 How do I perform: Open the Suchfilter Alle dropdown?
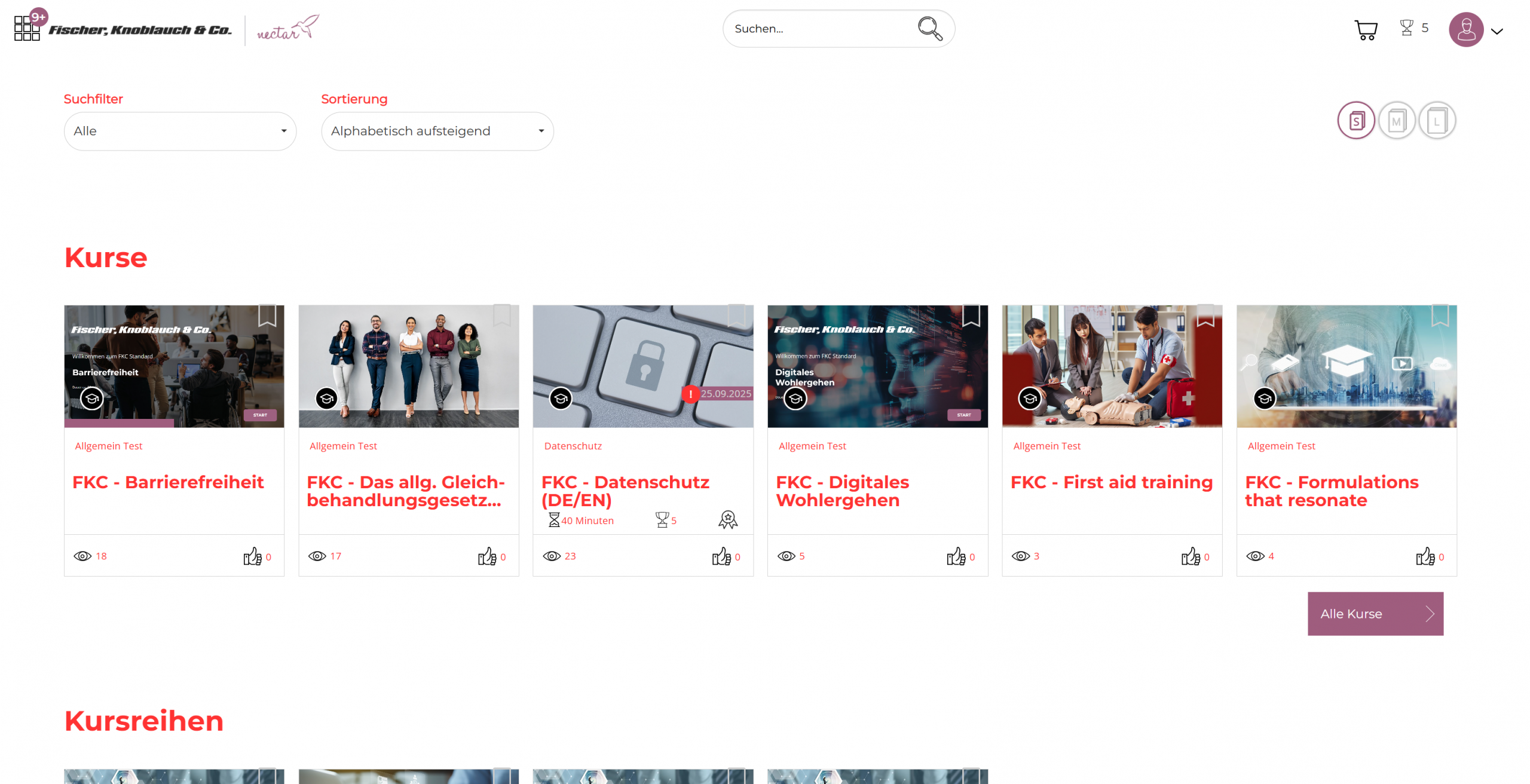coord(180,131)
